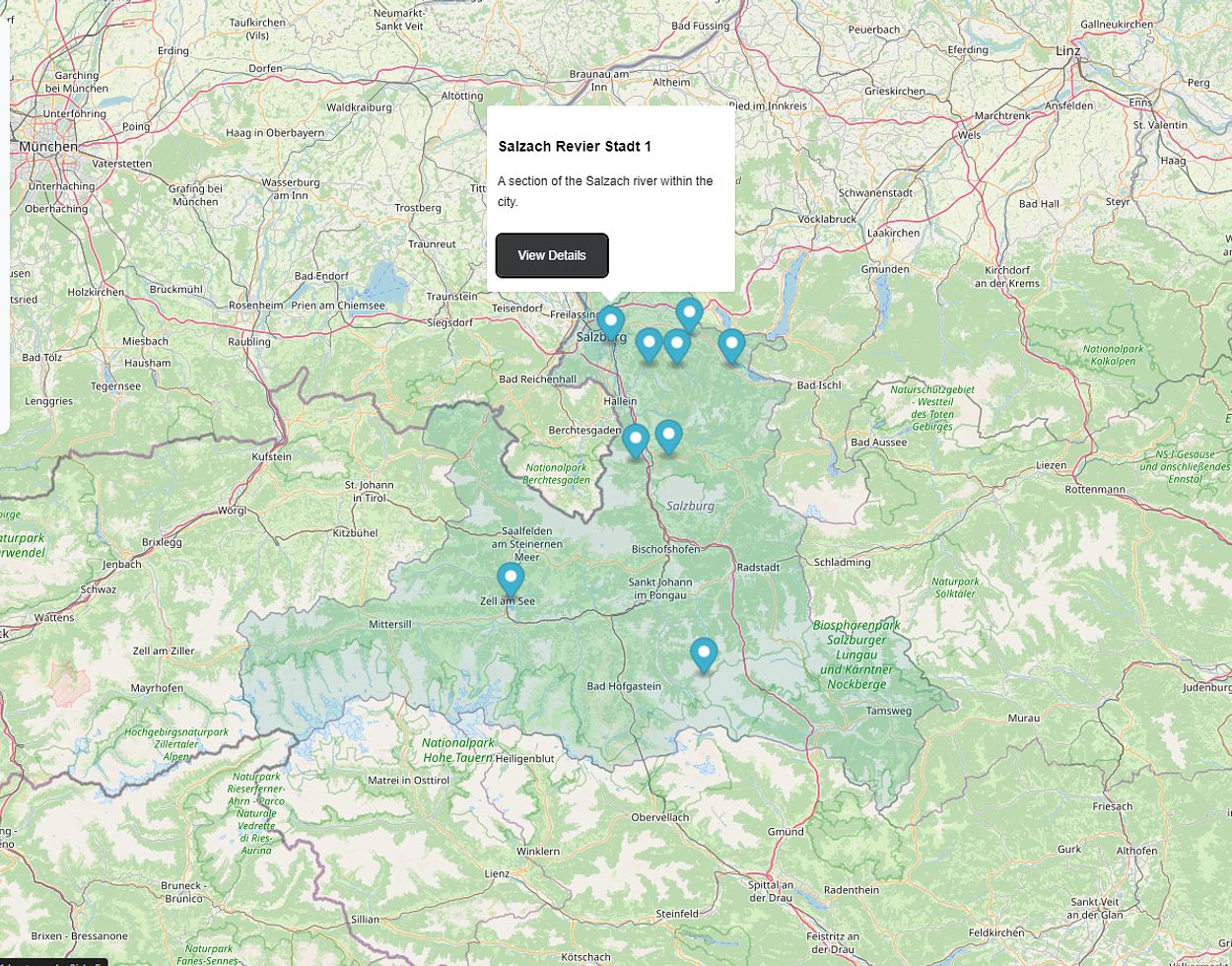Click the attribution bar at bottom left
The image size is (1232, 966).
coord(51,961)
